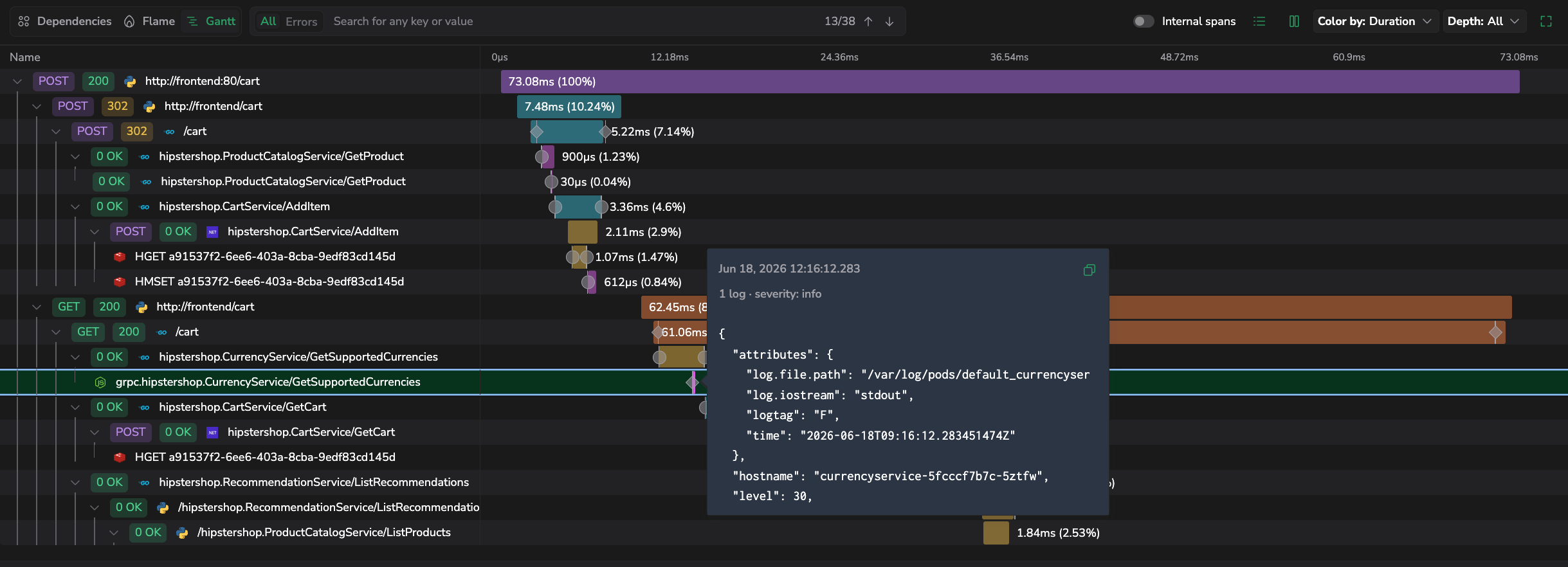Viewport: 1568px width, 567px height.
Task: Collapse the POST 302 http://frontend/cart span
Action: click(37, 107)
